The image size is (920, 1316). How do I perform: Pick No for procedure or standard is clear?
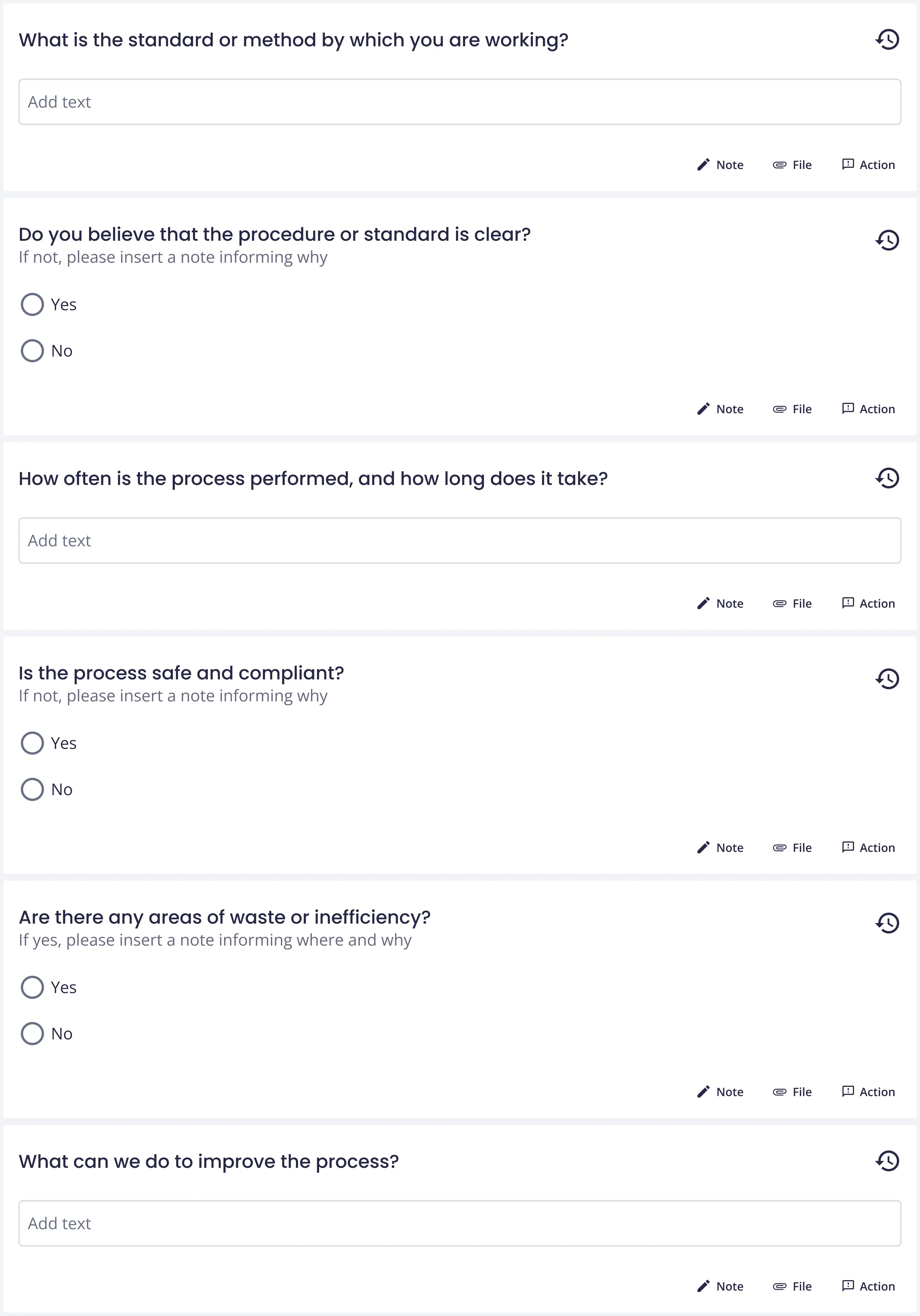click(x=33, y=351)
